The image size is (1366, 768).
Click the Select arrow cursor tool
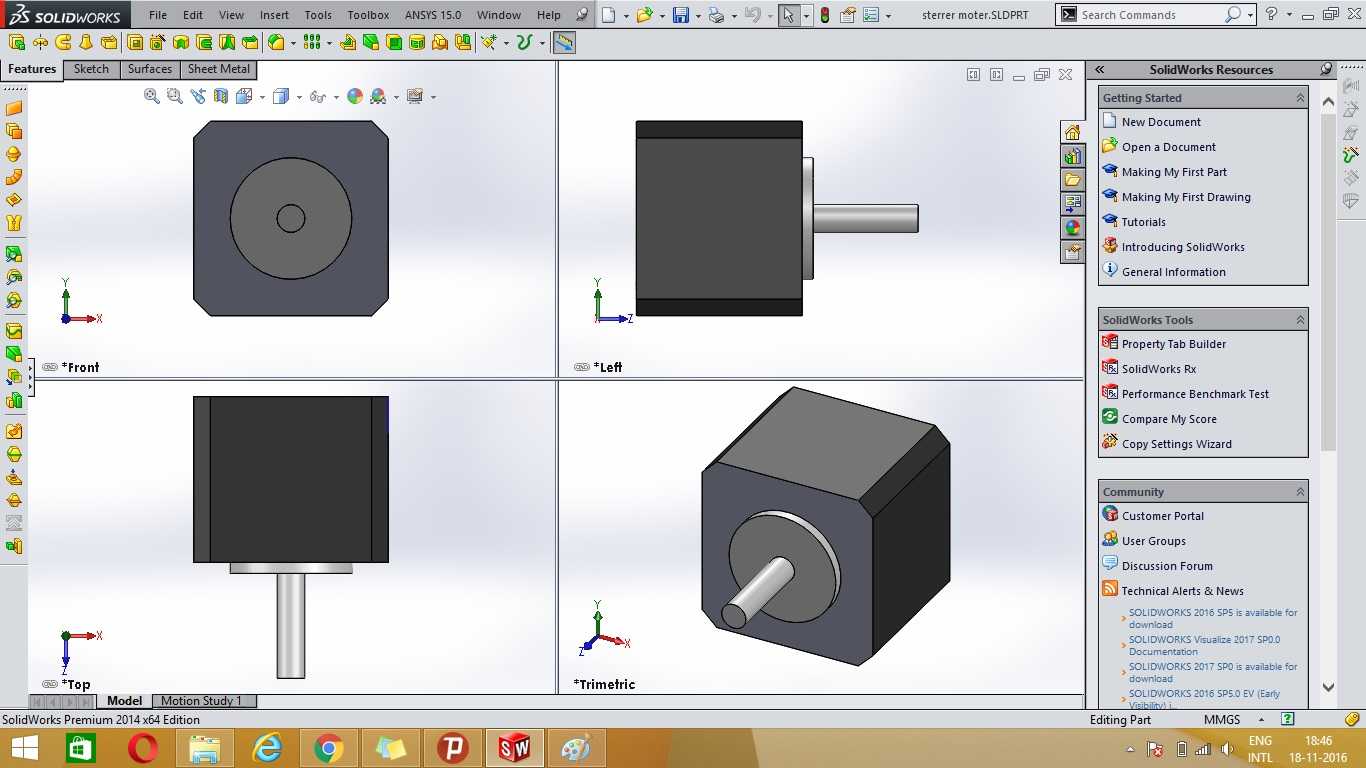point(790,15)
